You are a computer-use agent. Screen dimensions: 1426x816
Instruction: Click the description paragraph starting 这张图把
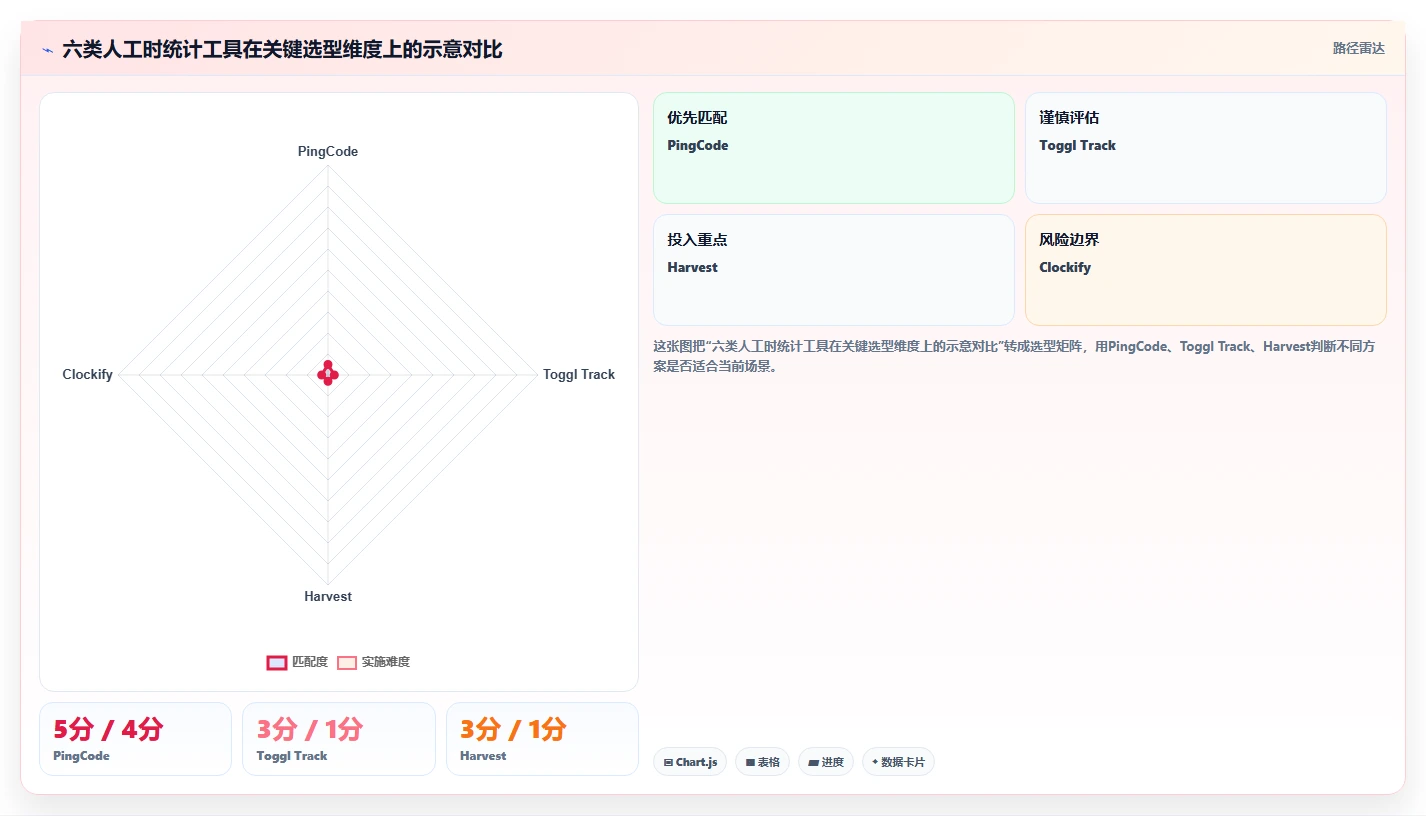coord(1019,356)
